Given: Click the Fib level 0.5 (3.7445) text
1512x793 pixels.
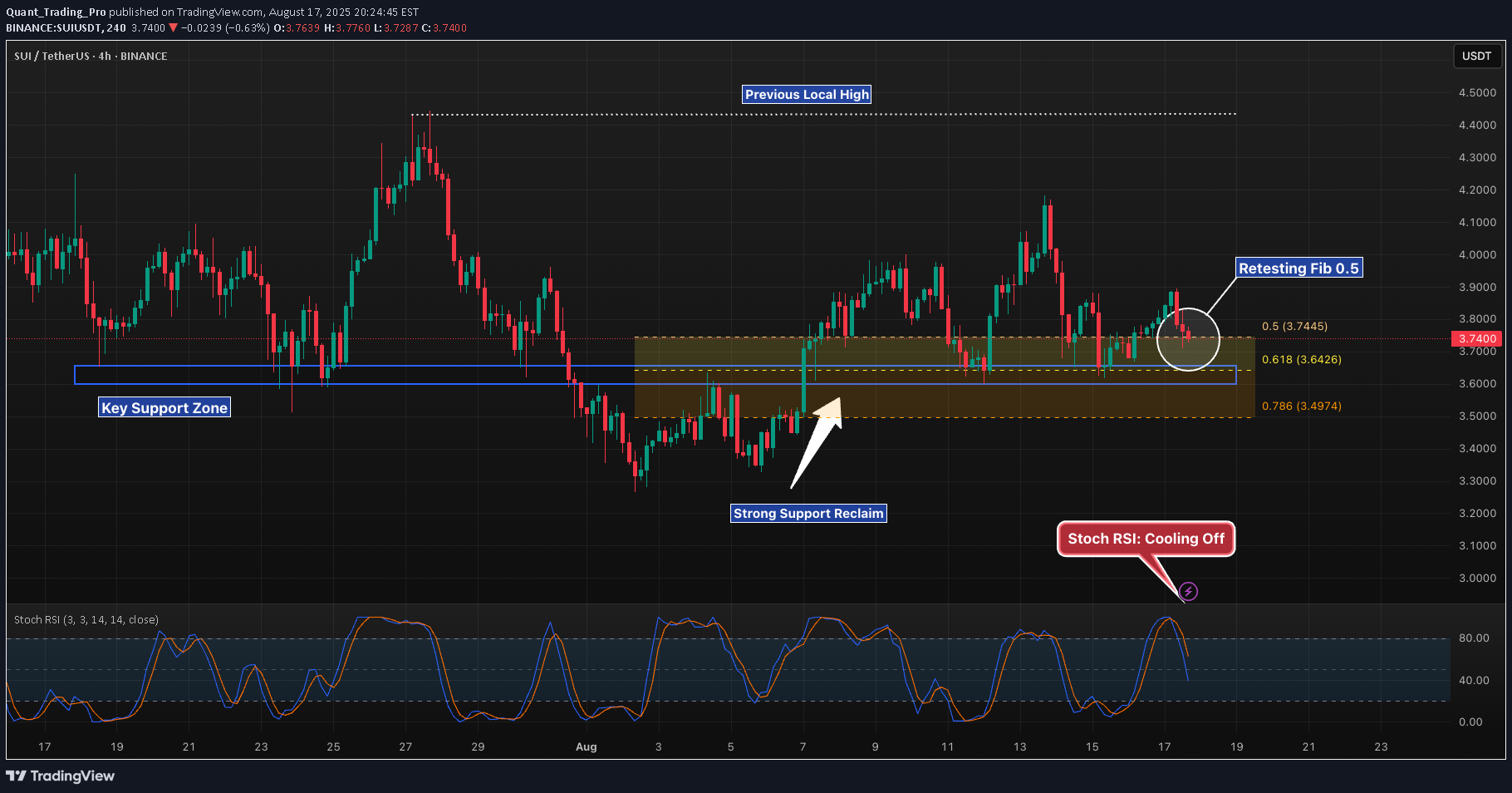Looking at the screenshot, I should point(1294,326).
